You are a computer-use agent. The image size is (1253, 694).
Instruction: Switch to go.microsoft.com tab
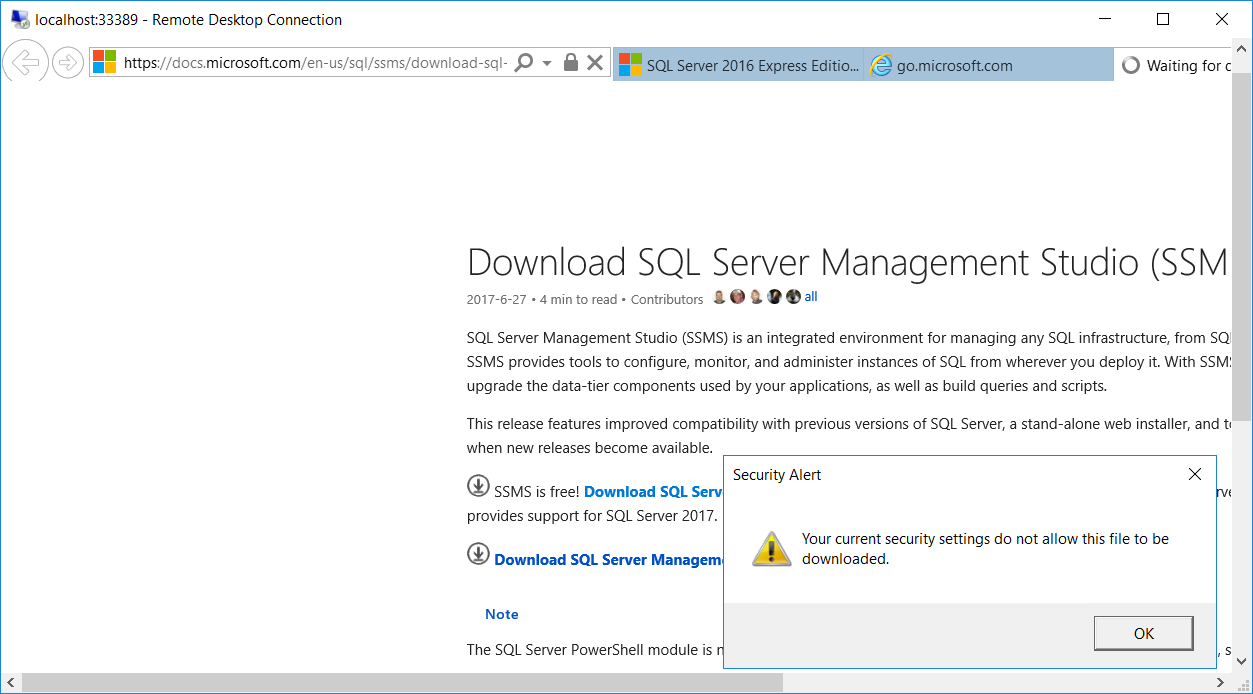click(988, 65)
